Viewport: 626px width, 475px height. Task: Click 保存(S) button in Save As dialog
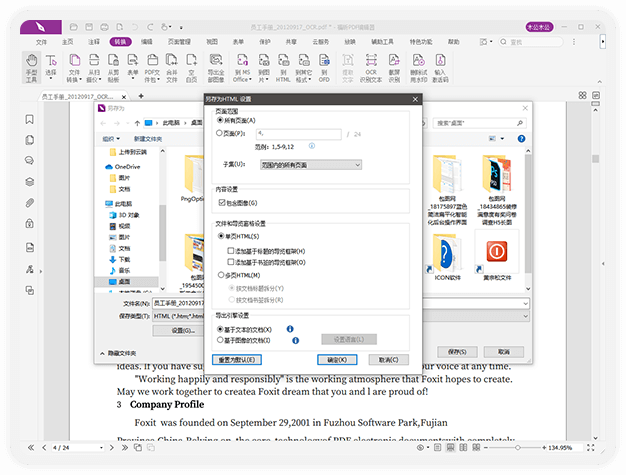coord(457,352)
